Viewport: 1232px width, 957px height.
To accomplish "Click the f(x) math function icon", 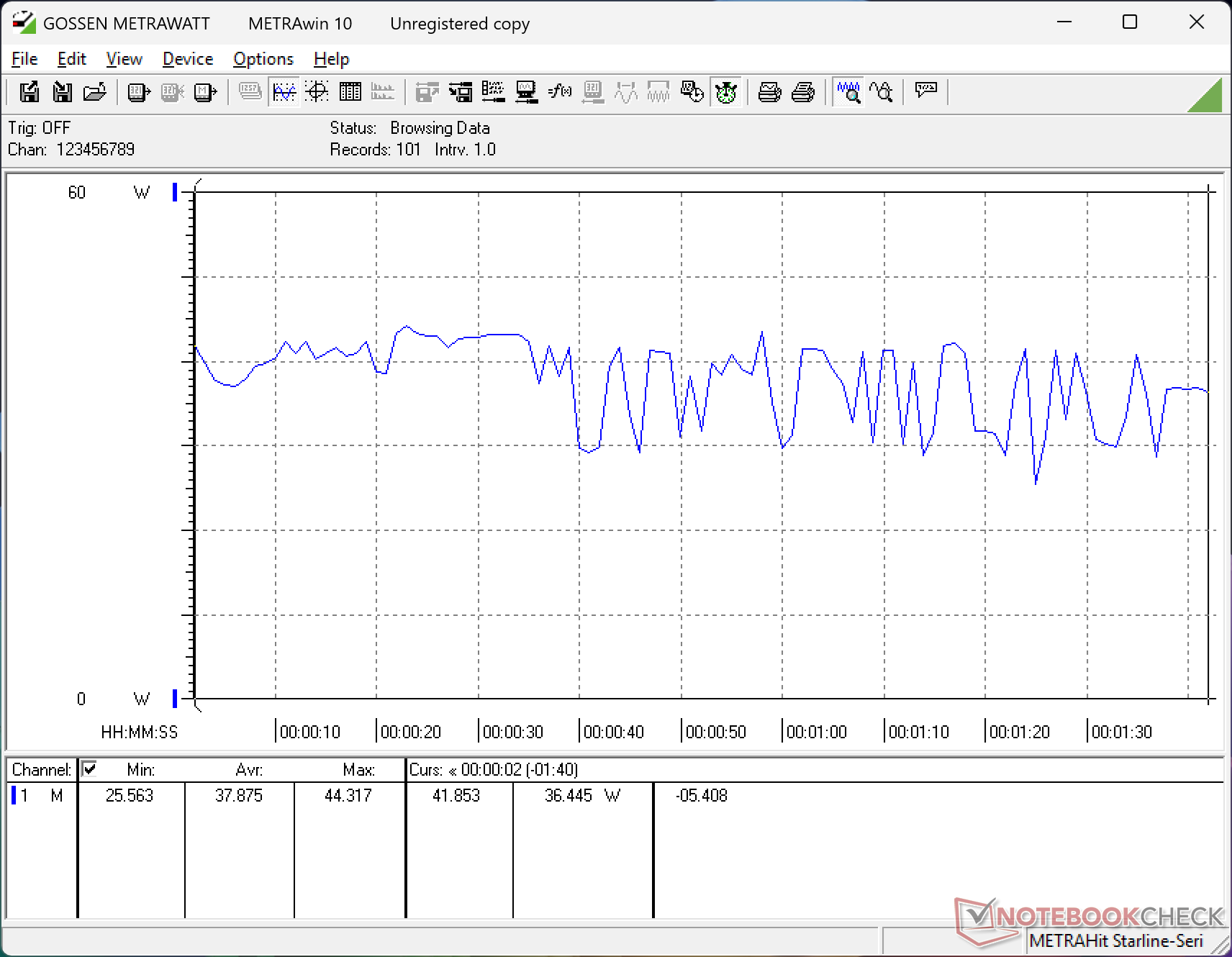I will [560, 92].
